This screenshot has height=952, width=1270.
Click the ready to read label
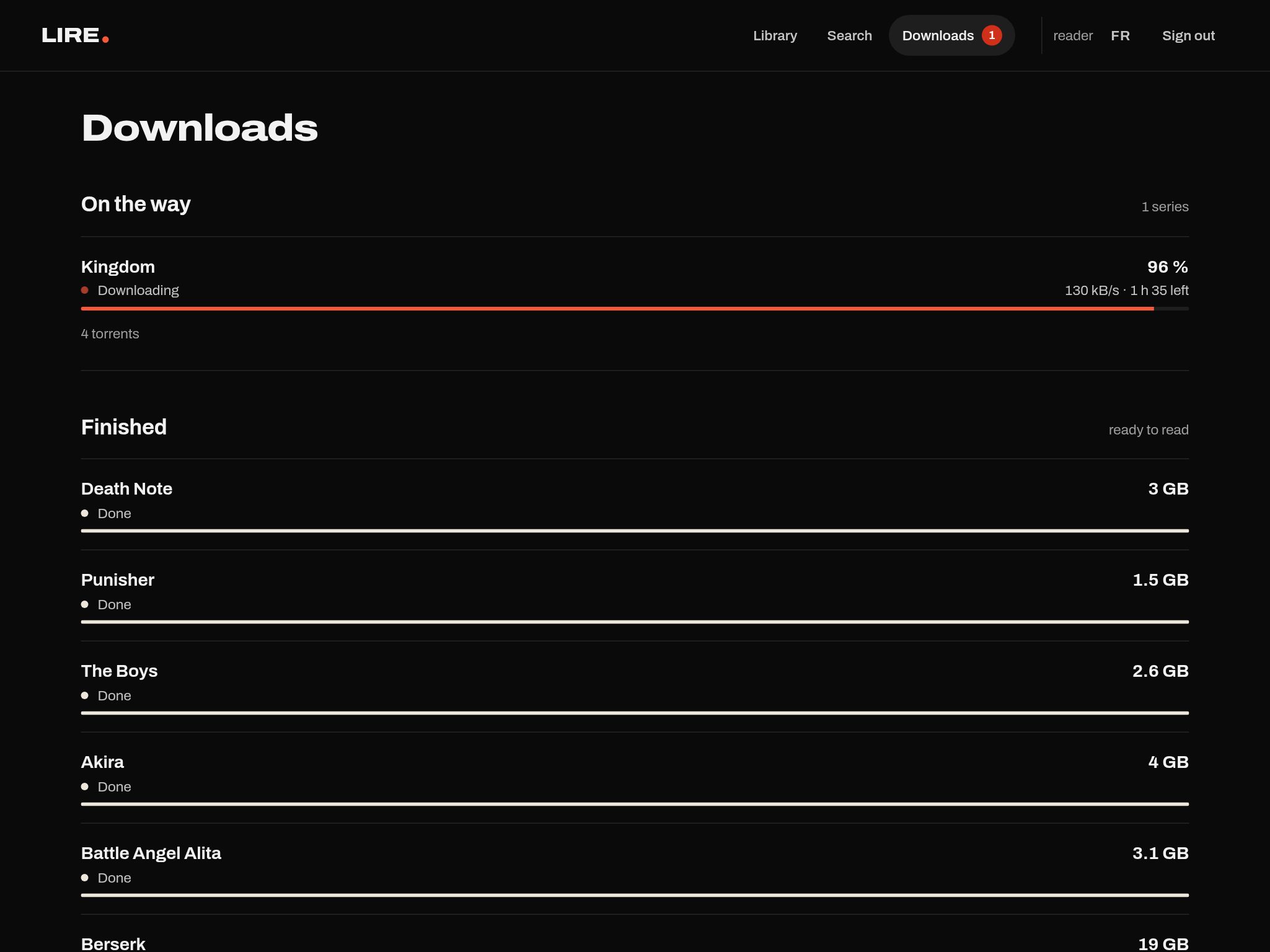[x=1149, y=430]
